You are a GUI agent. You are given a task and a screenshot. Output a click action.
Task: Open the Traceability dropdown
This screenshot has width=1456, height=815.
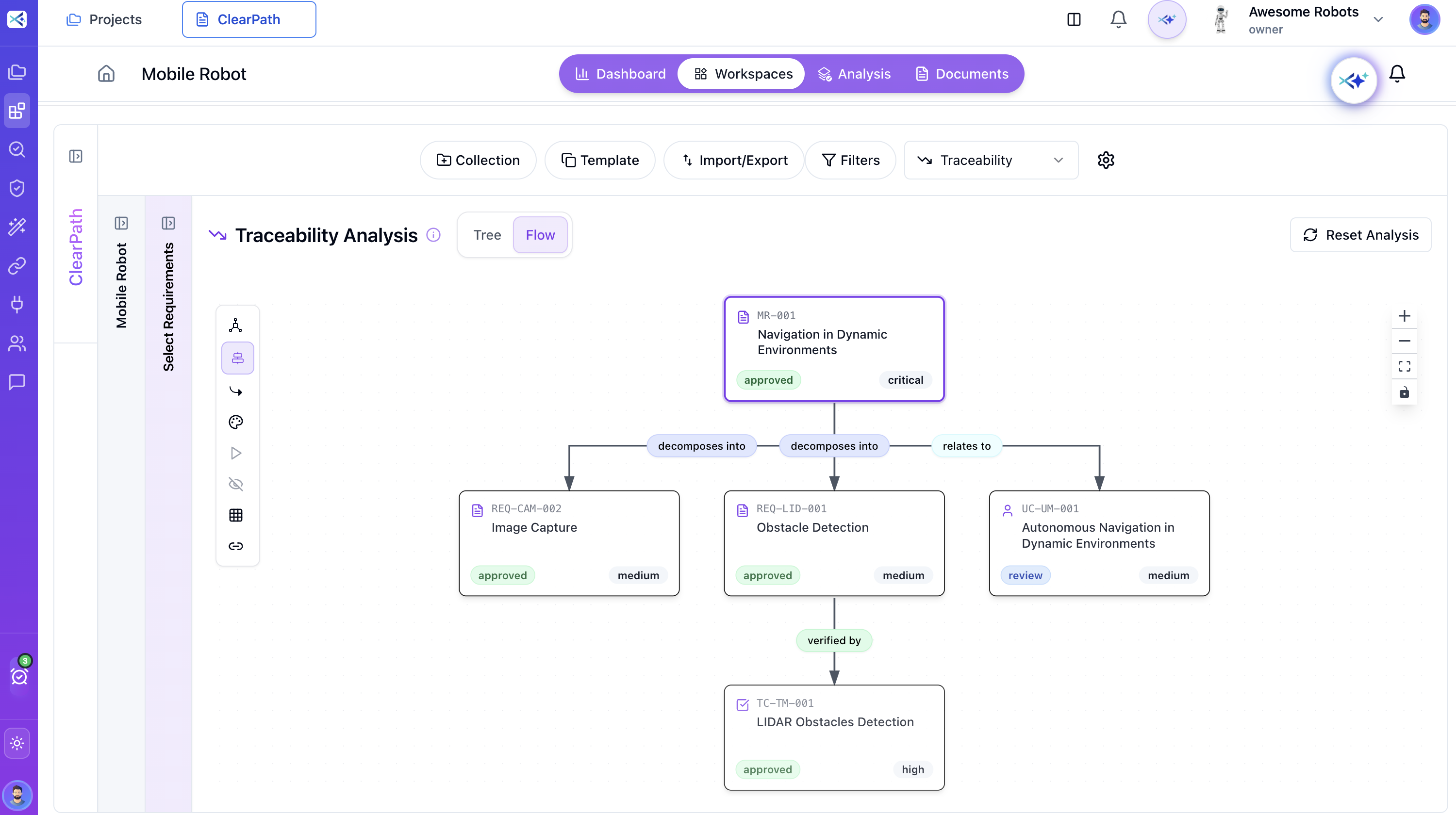click(990, 160)
